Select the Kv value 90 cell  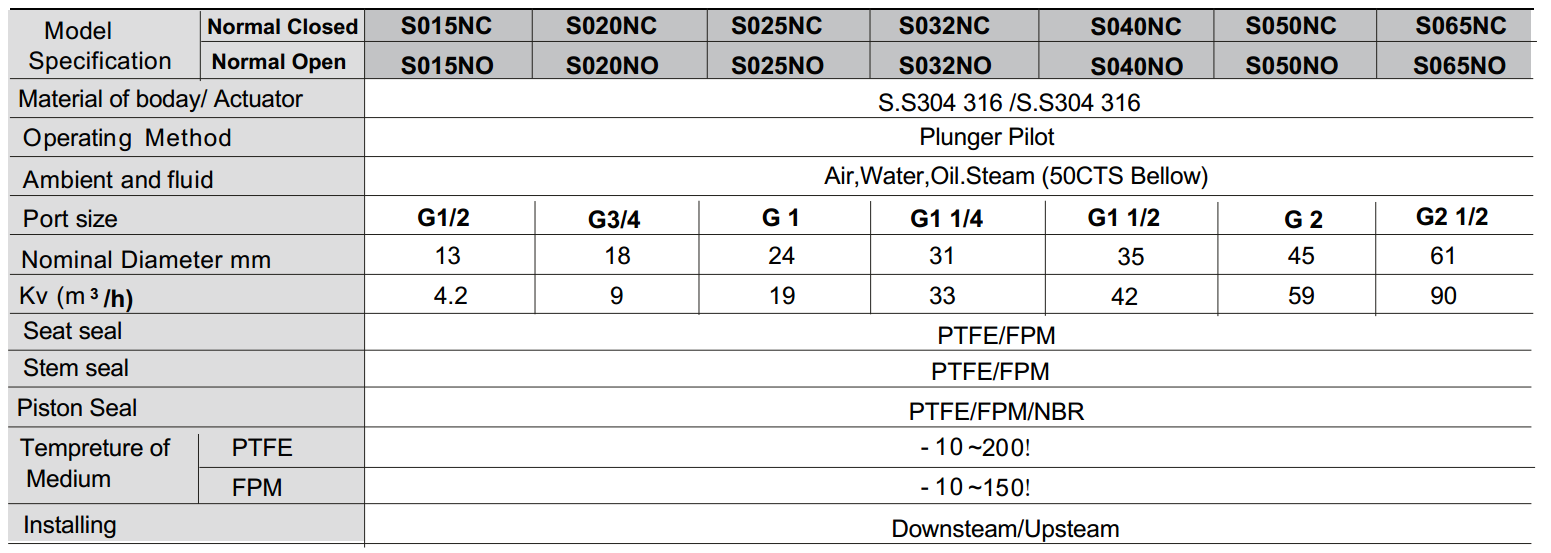click(1443, 296)
